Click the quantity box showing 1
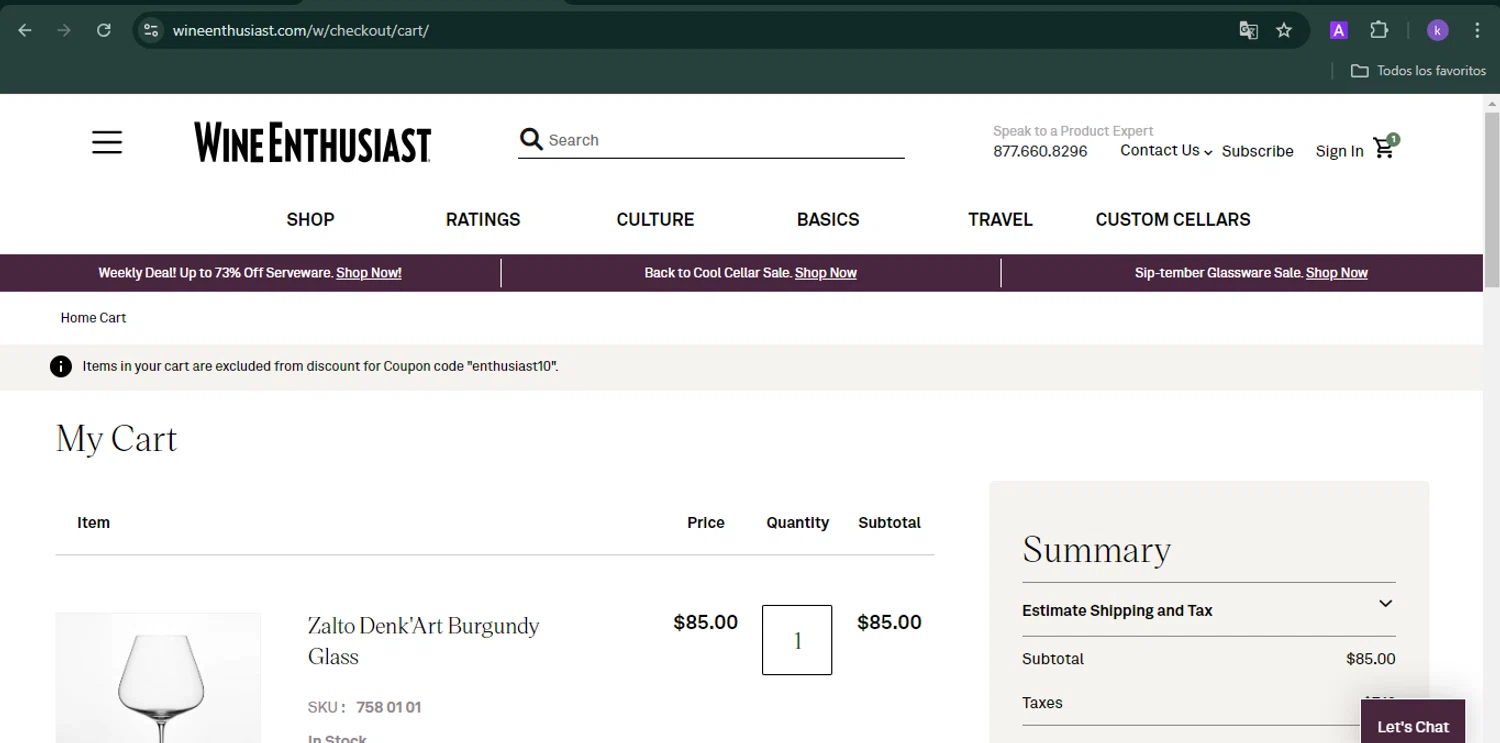The height and width of the screenshot is (743, 1500). [x=797, y=640]
